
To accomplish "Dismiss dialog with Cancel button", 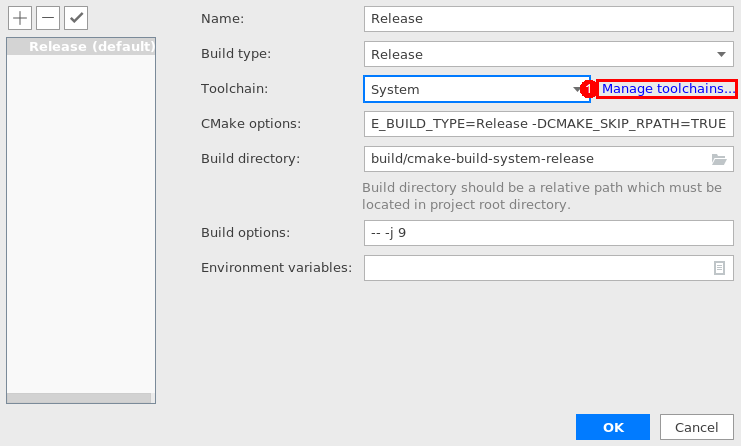I will (x=697, y=427).
